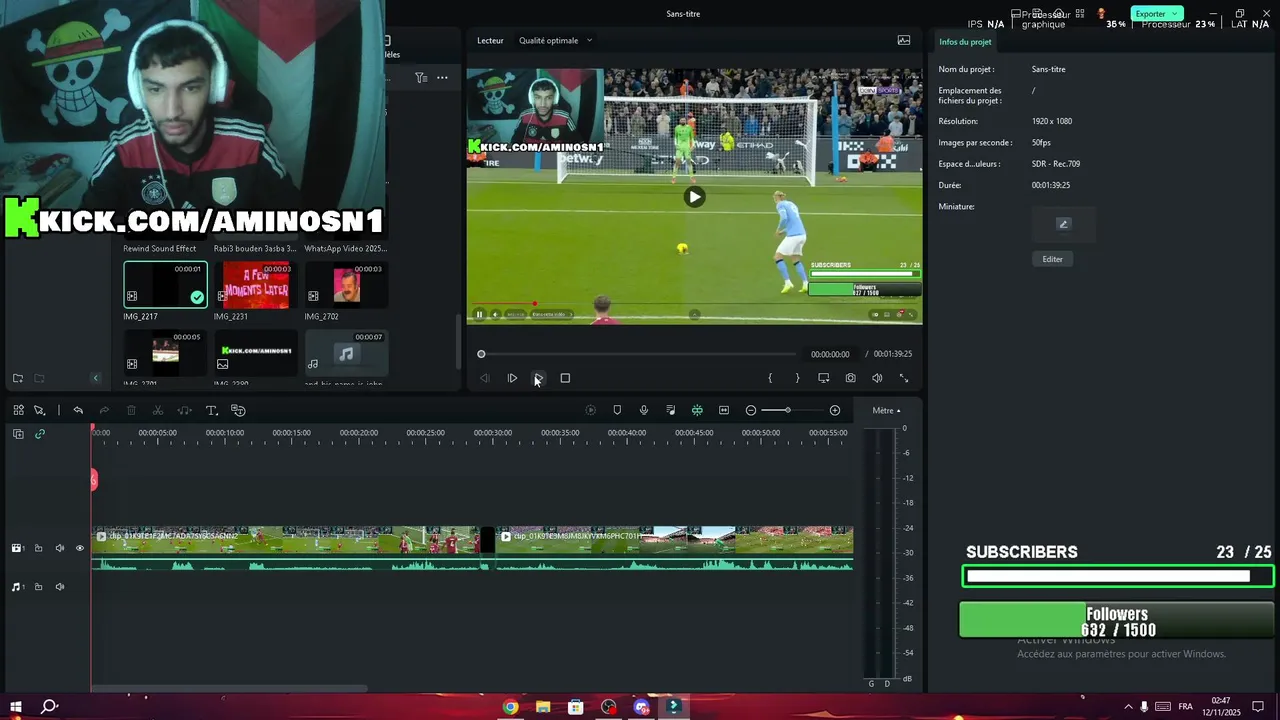Screen dimensions: 1280x720
Task: Mute video track 1 speaker icon
Action: 59,548
